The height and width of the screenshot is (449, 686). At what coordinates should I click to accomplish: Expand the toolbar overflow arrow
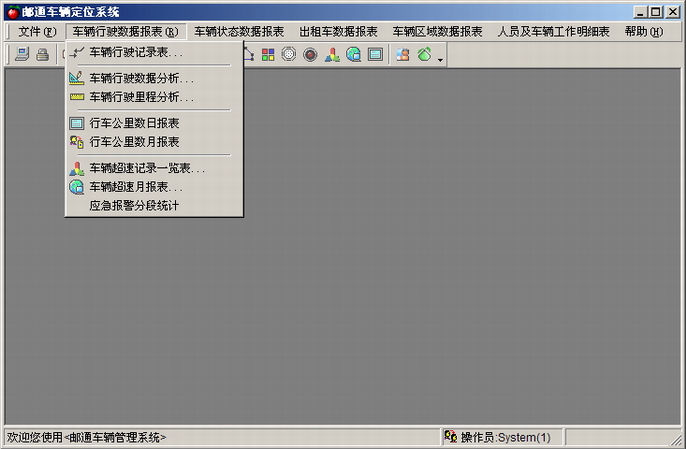(440, 60)
